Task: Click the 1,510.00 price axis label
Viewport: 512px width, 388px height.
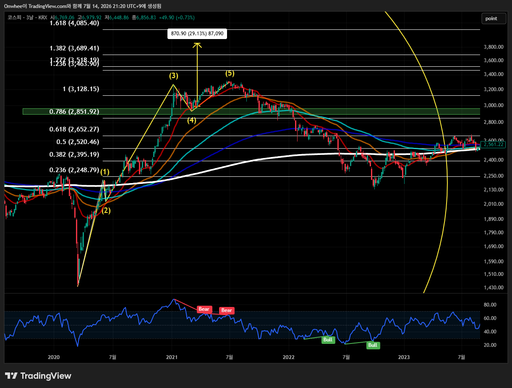Action: (x=494, y=274)
